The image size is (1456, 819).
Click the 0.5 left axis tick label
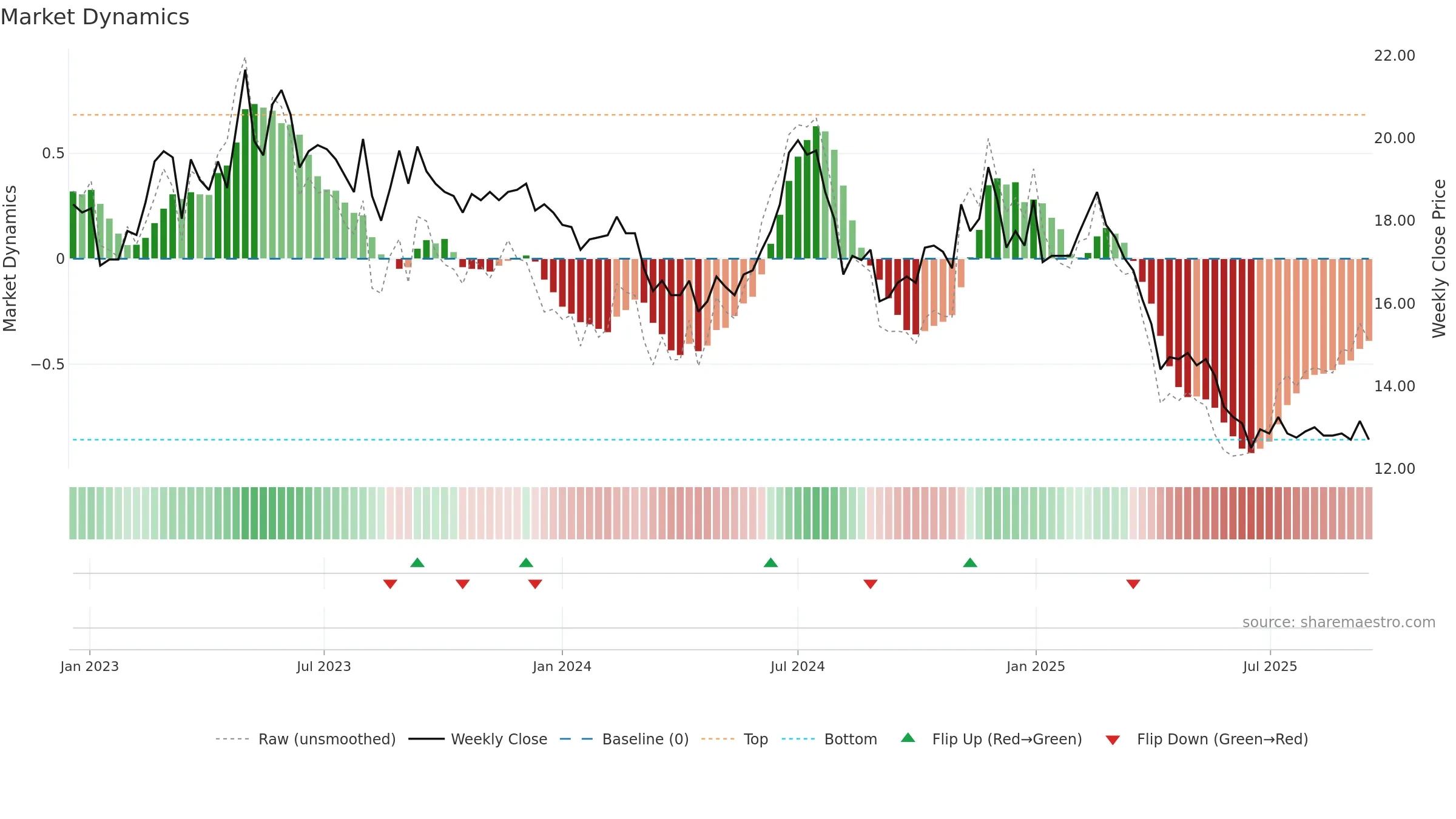53,153
